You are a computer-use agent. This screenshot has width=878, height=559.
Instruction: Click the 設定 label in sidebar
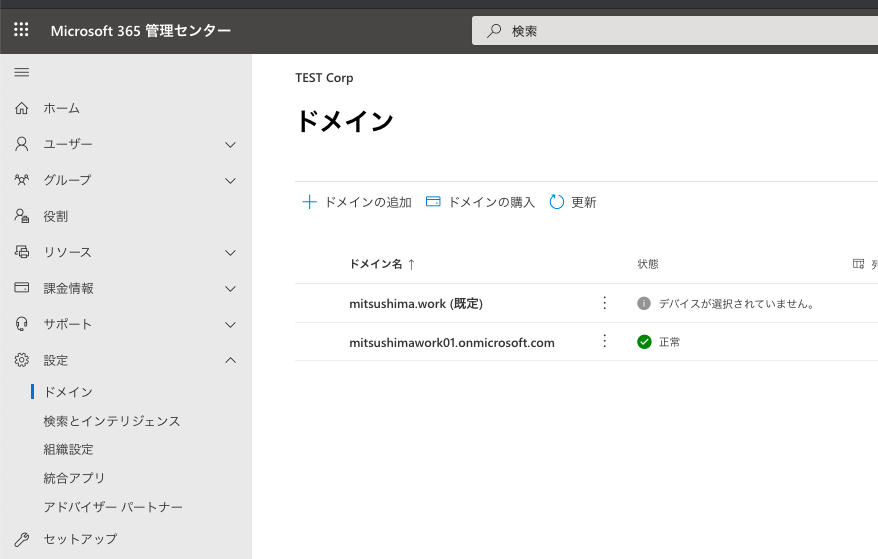[56, 360]
